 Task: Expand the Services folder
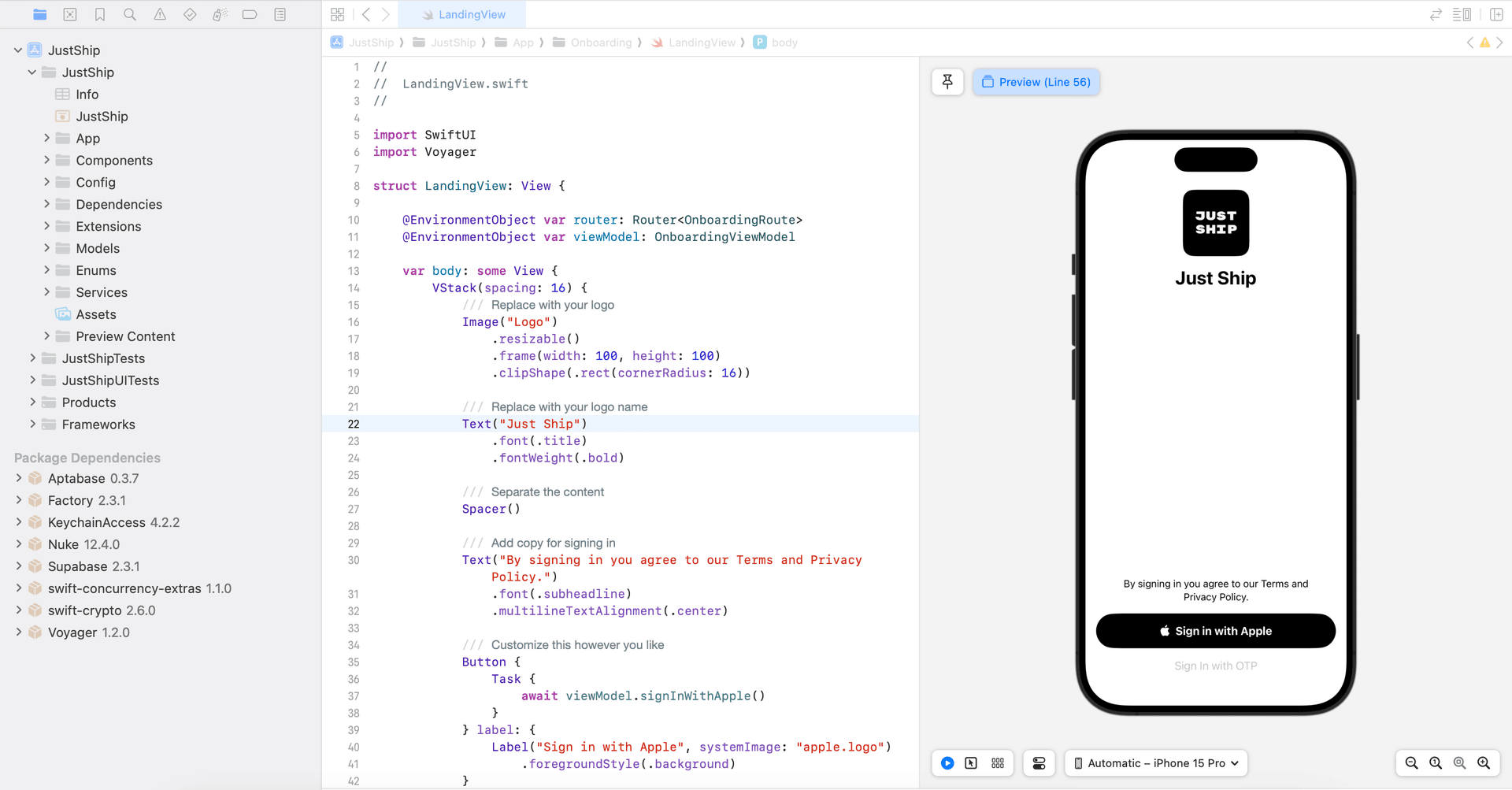click(x=46, y=292)
